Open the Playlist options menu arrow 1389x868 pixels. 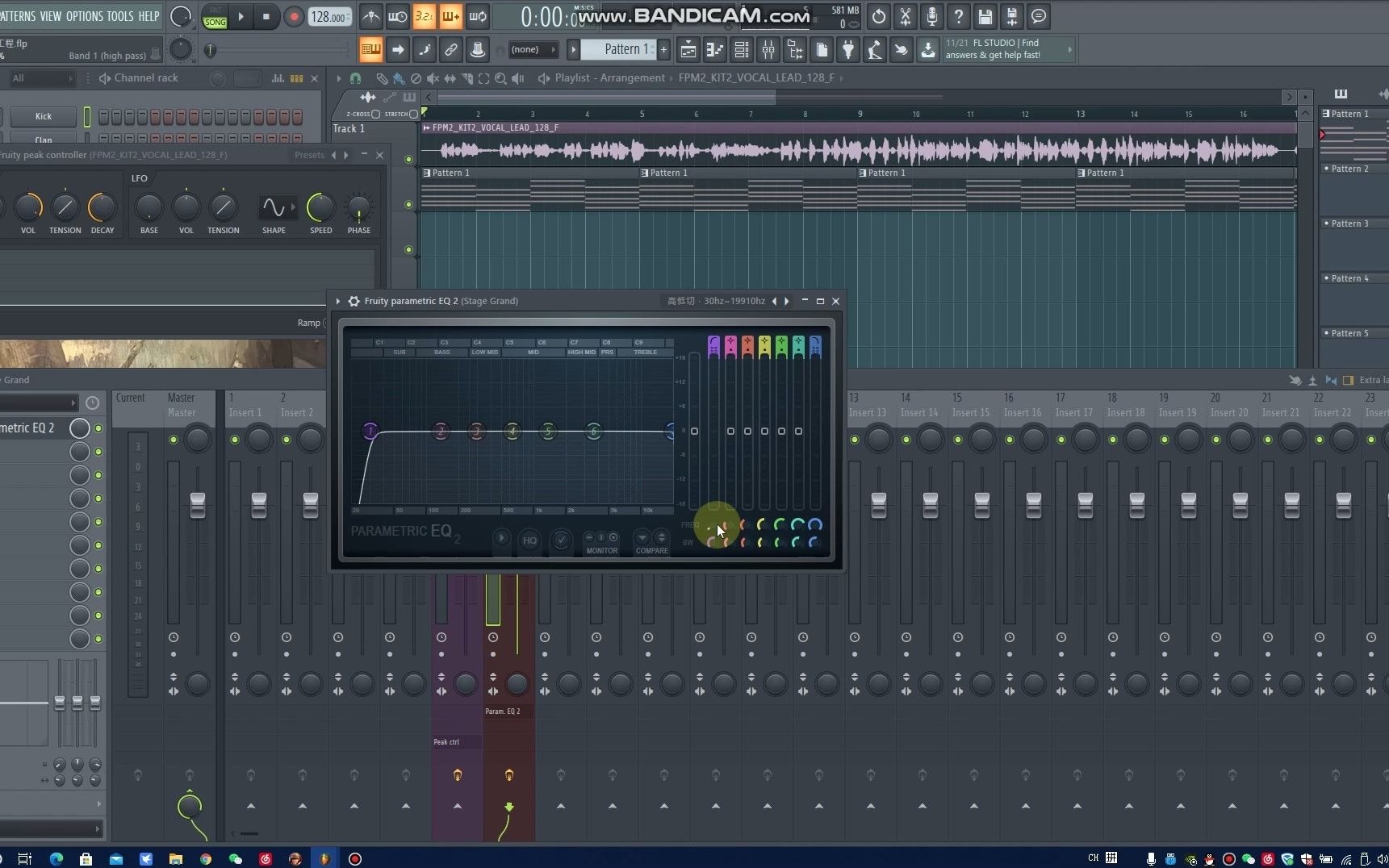pos(338,78)
